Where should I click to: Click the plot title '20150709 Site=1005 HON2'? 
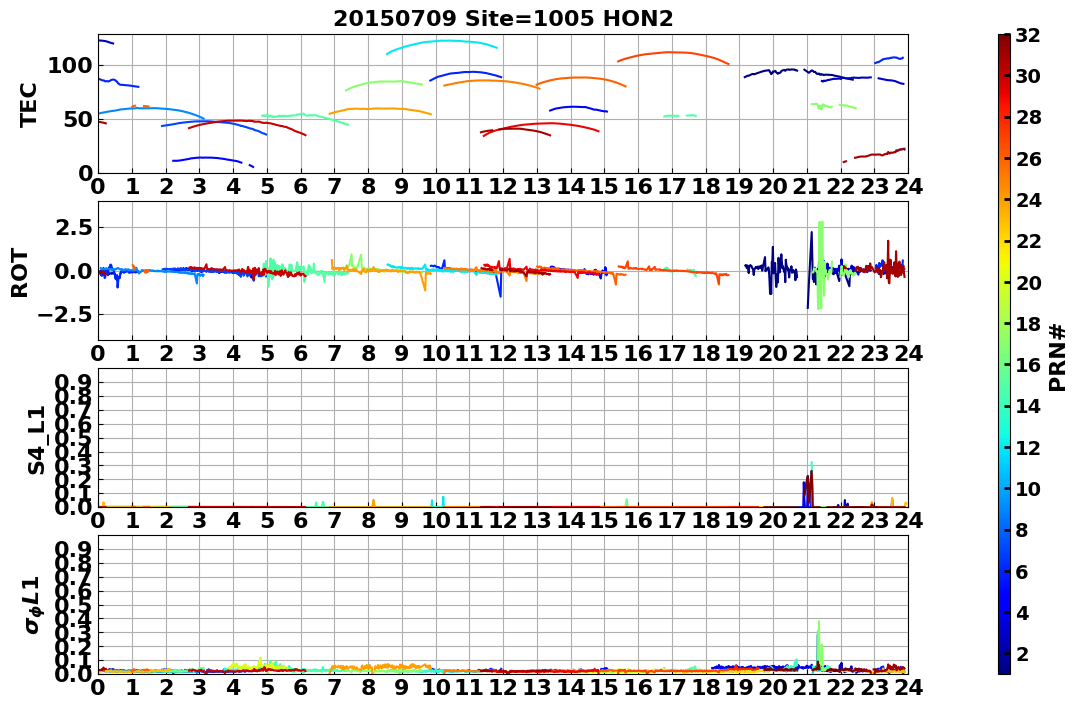[503, 19]
